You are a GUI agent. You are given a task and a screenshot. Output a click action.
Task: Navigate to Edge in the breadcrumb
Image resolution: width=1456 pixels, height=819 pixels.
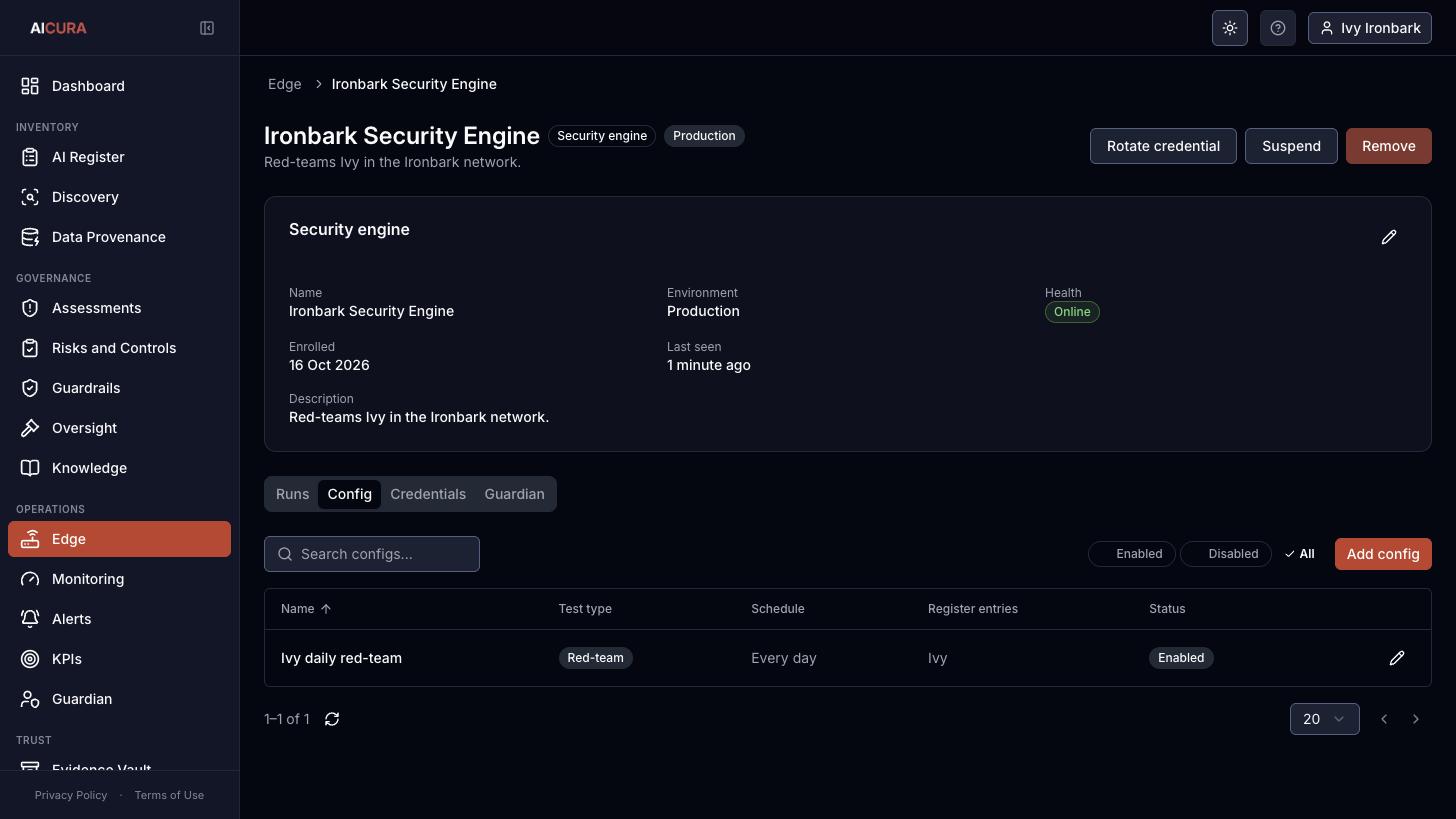click(x=285, y=84)
